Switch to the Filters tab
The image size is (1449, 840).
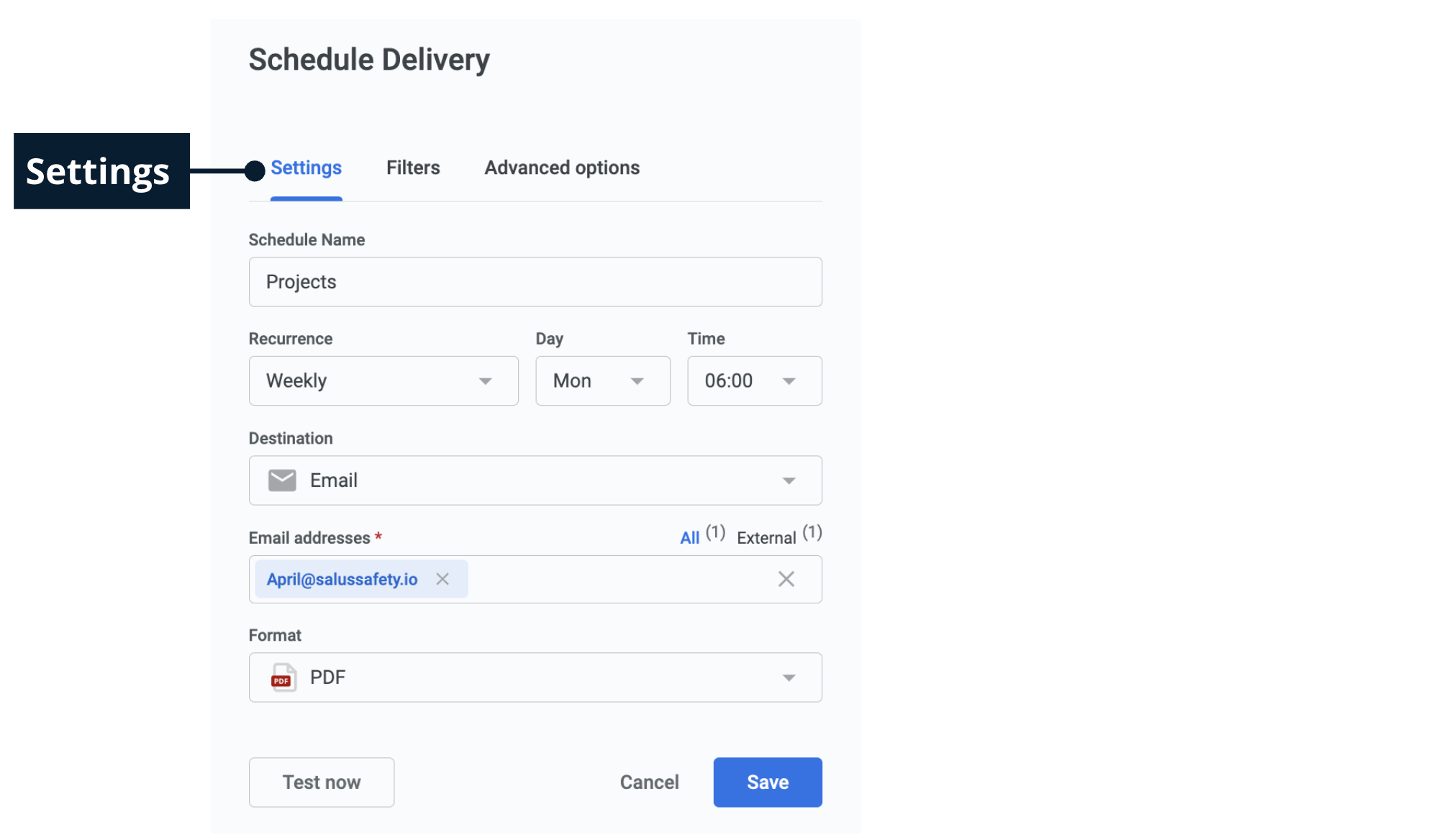pos(413,168)
